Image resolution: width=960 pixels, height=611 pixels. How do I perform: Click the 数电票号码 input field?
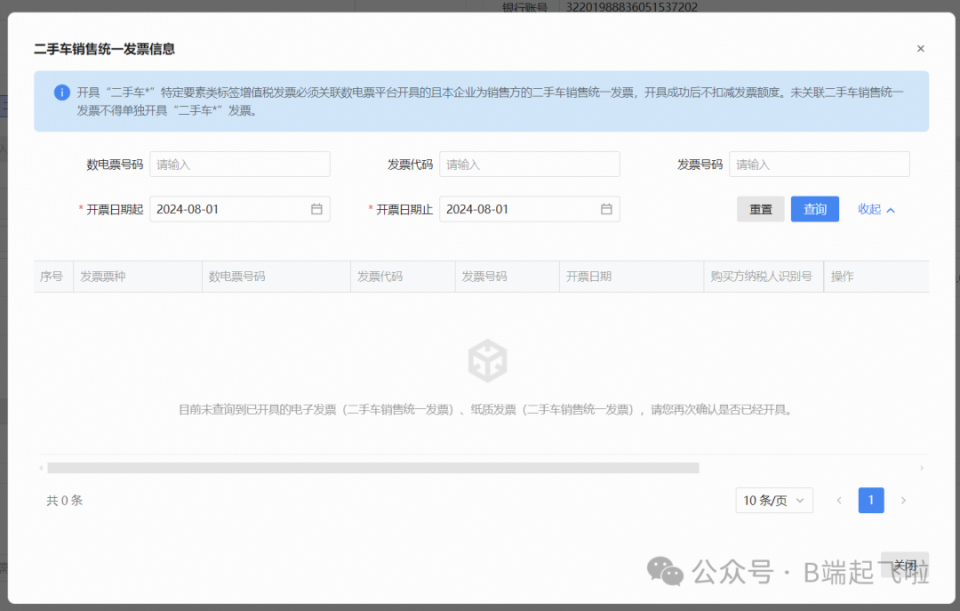[240, 164]
